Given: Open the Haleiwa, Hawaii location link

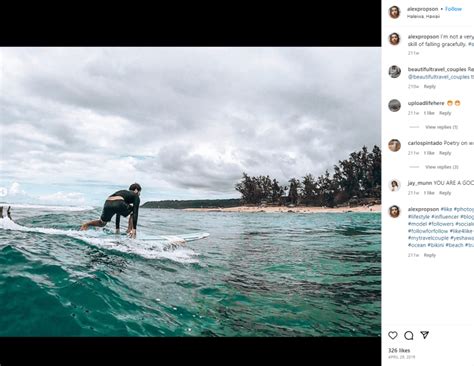Looking at the screenshot, I should 423,16.
